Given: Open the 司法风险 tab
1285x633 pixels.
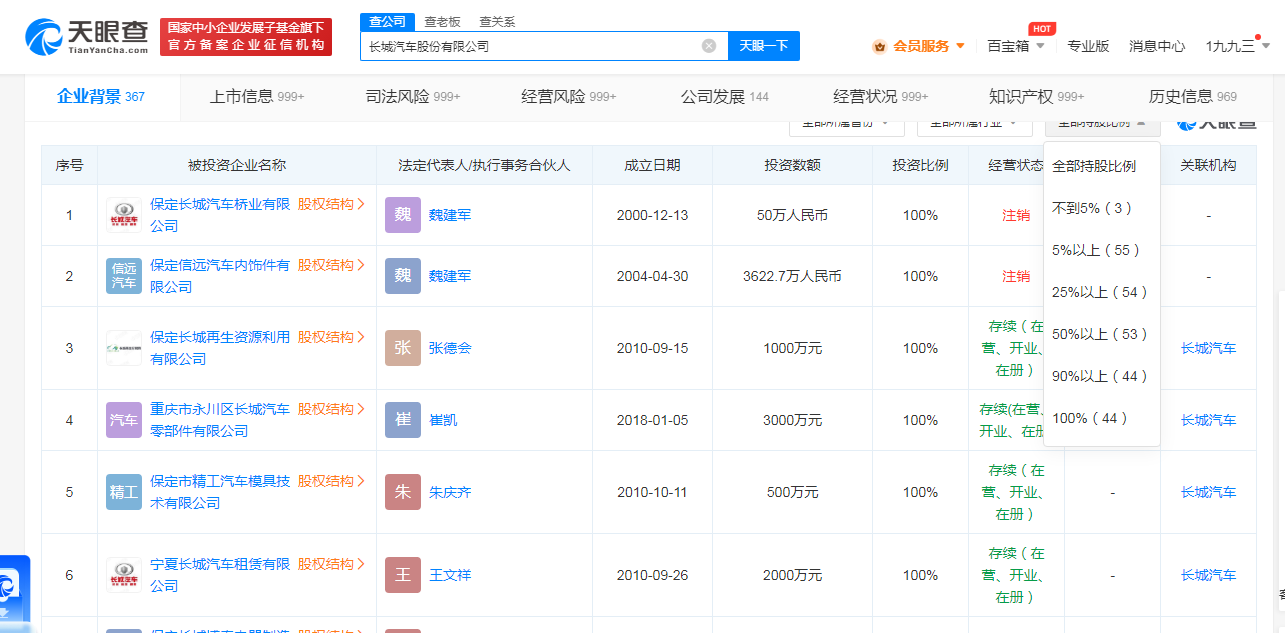Looking at the screenshot, I should click(x=413, y=97).
